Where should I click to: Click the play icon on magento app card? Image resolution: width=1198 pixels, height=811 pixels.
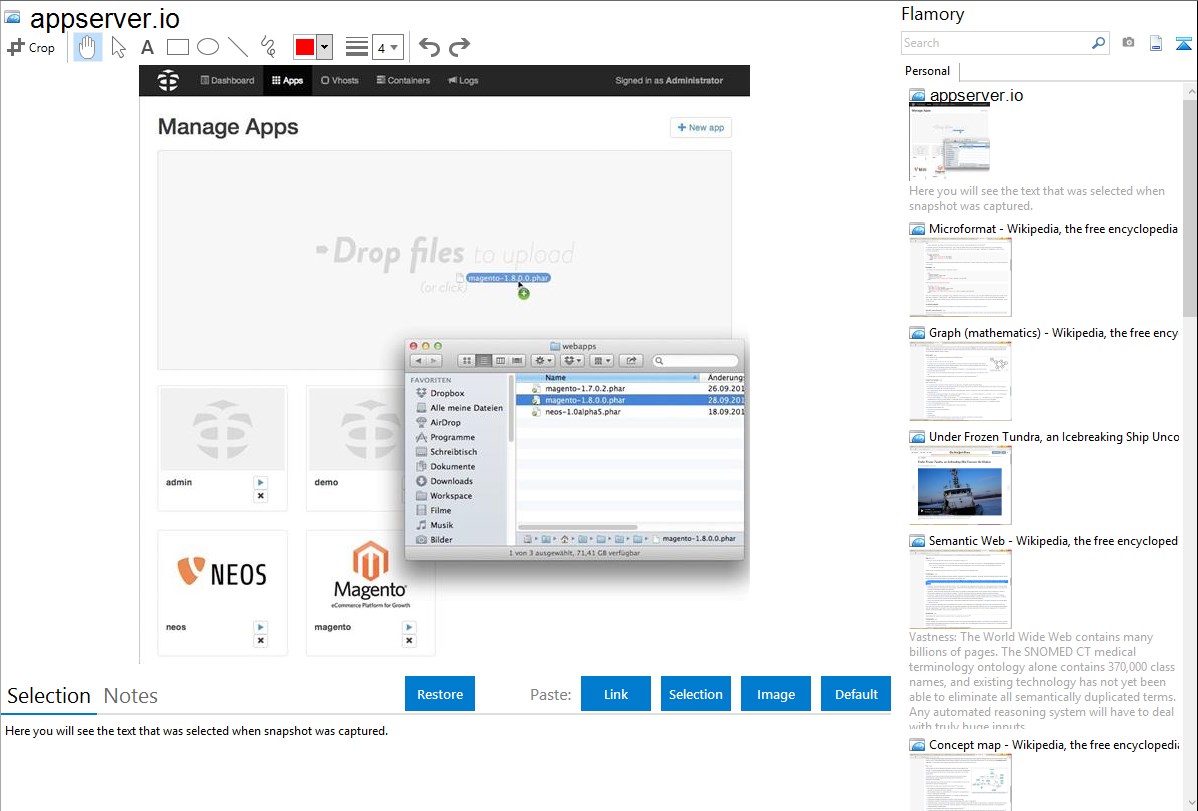click(x=409, y=627)
